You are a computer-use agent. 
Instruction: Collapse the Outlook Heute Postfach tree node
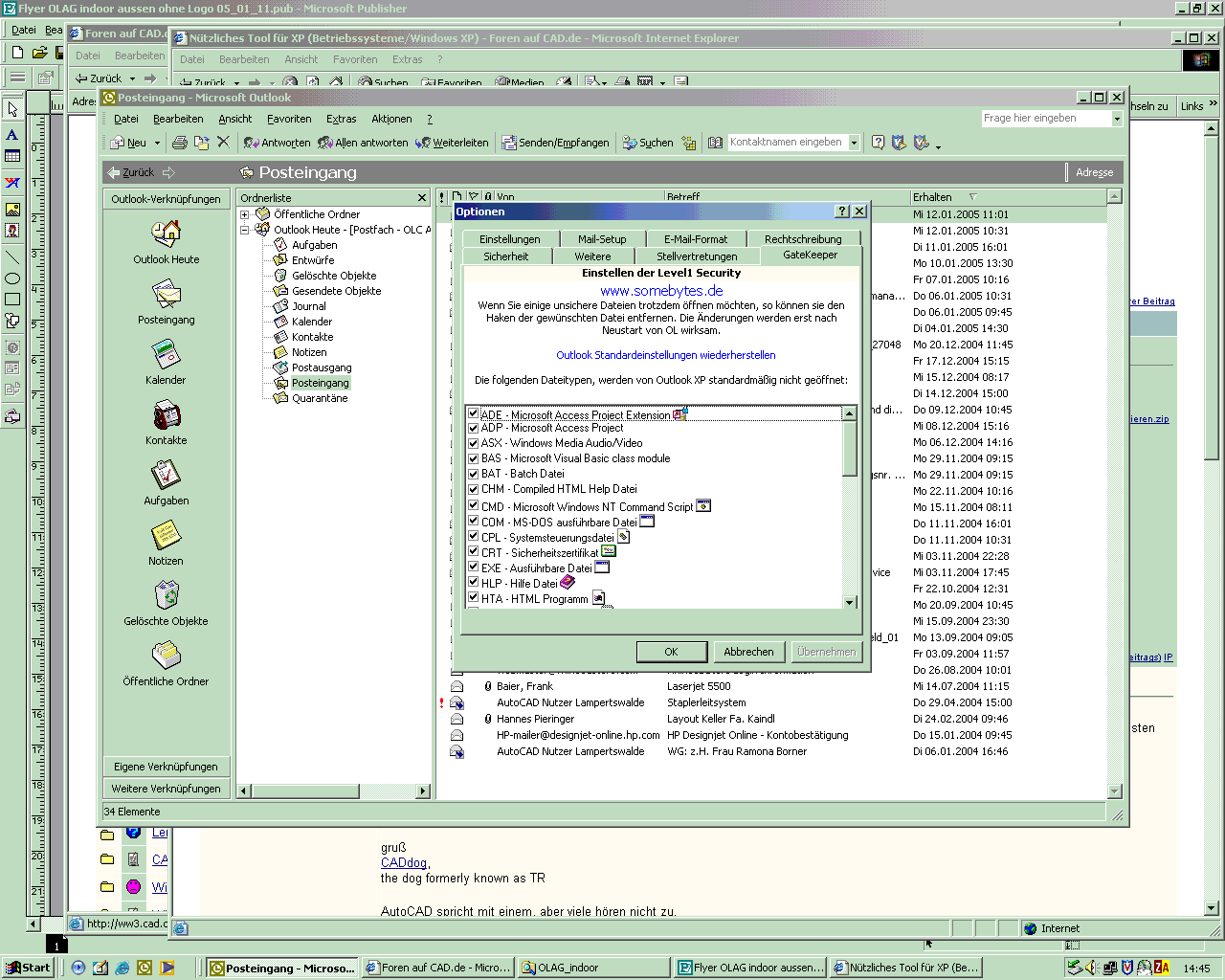(x=244, y=230)
